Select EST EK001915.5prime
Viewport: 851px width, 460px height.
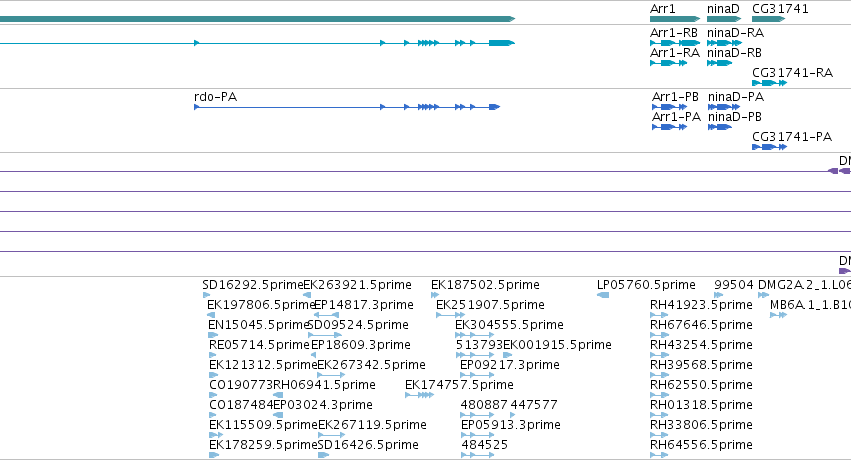point(557,345)
